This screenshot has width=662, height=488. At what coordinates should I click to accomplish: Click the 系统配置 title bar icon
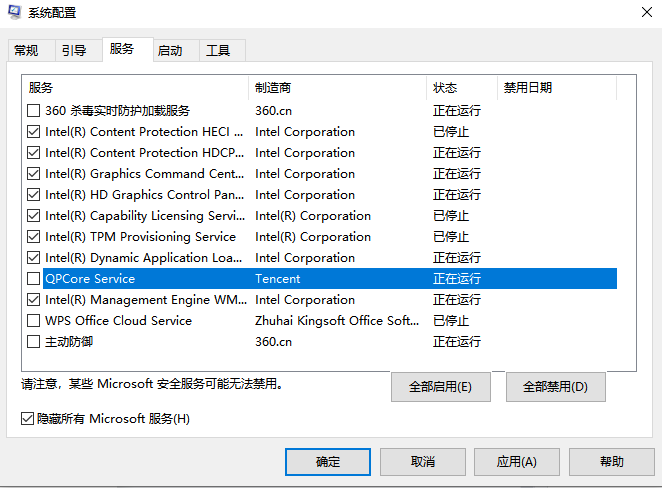click(x=15, y=13)
